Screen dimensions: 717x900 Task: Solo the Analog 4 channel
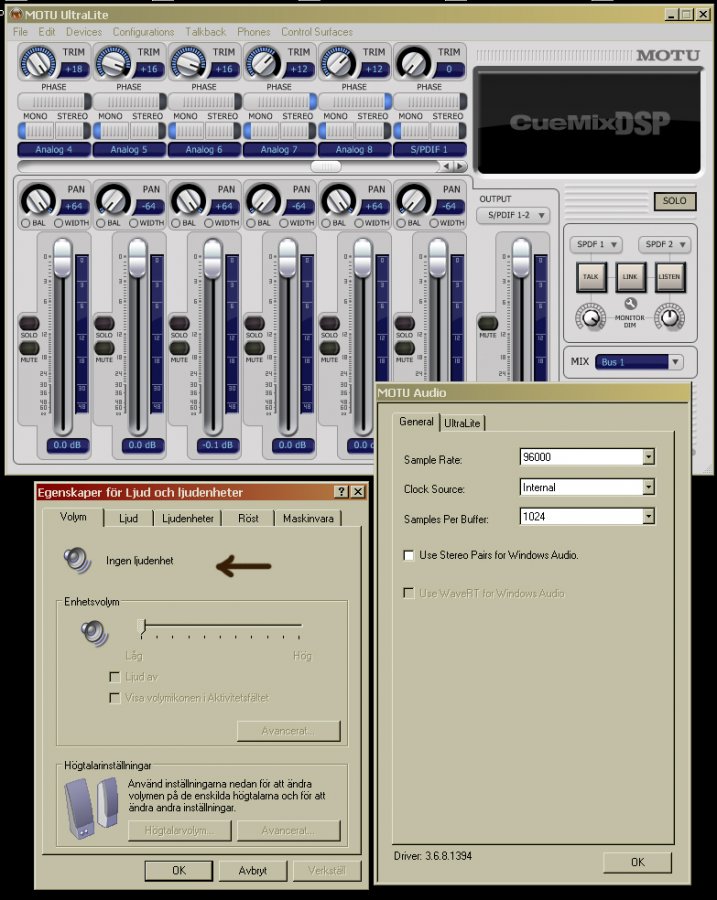click(29, 323)
